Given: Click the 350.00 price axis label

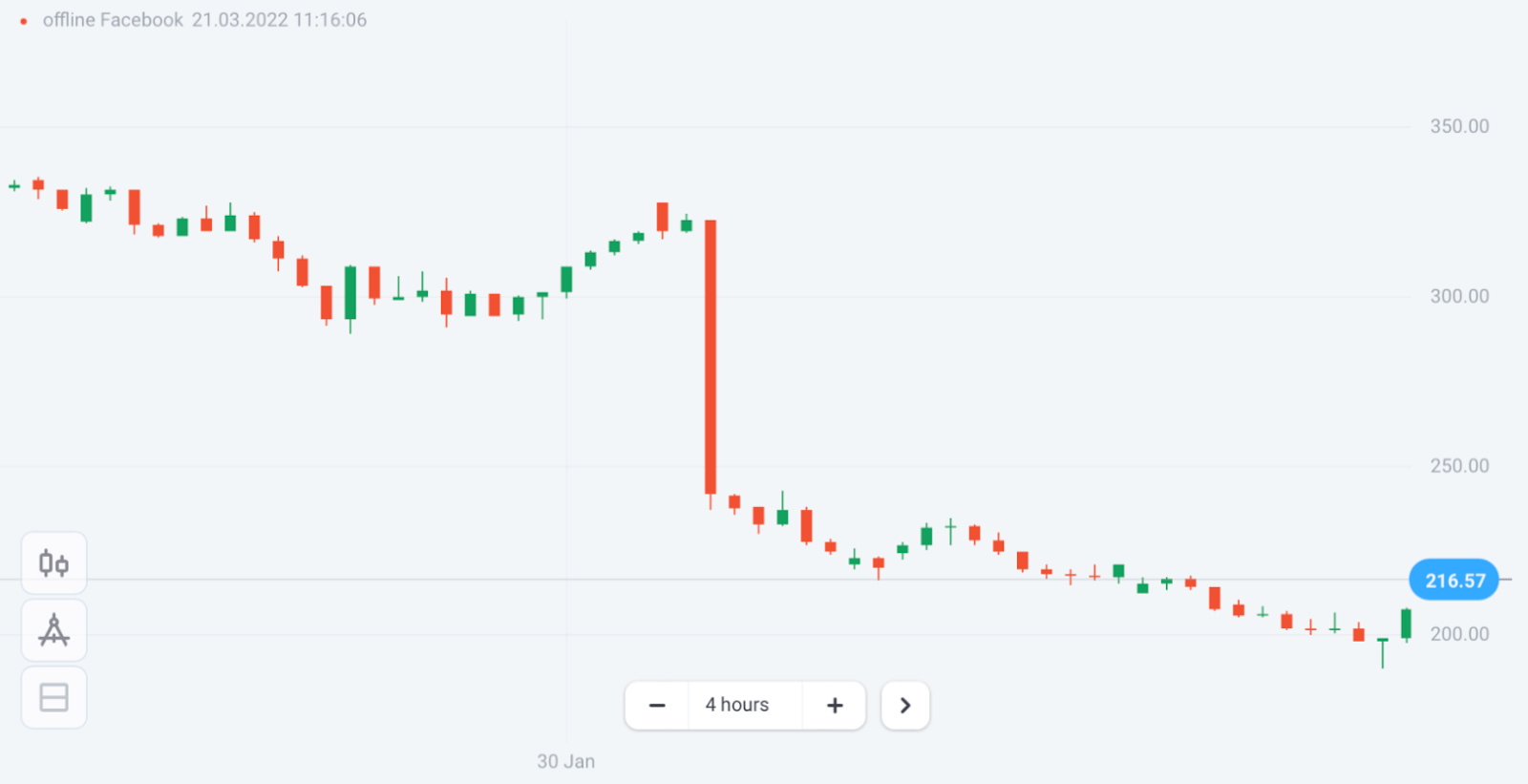Looking at the screenshot, I should tap(1458, 126).
